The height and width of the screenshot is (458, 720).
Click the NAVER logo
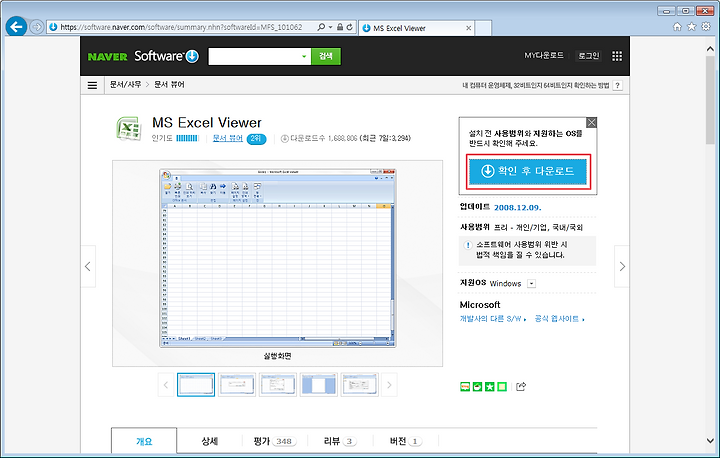[x=107, y=57]
